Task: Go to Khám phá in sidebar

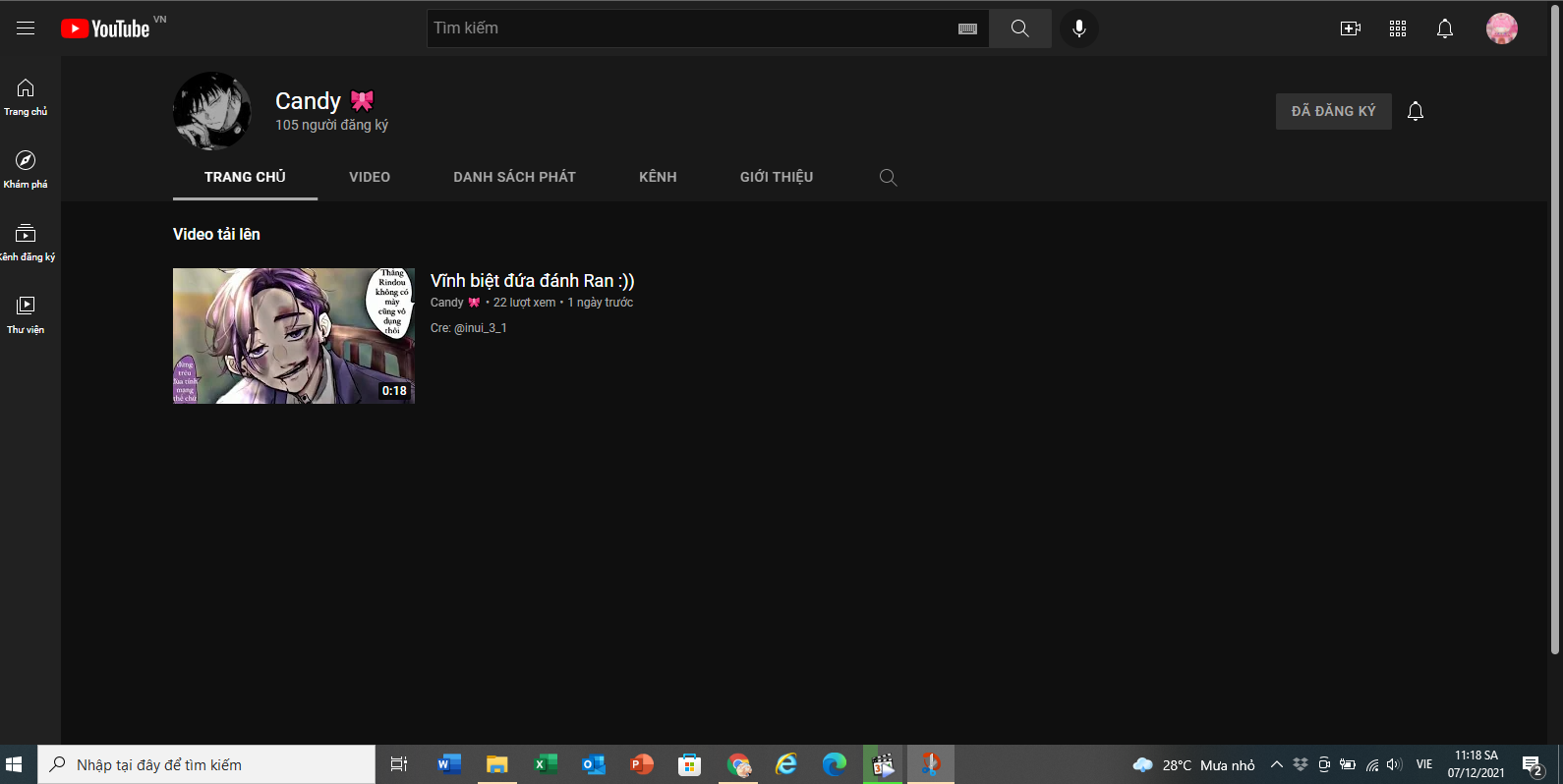Action: (26, 169)
